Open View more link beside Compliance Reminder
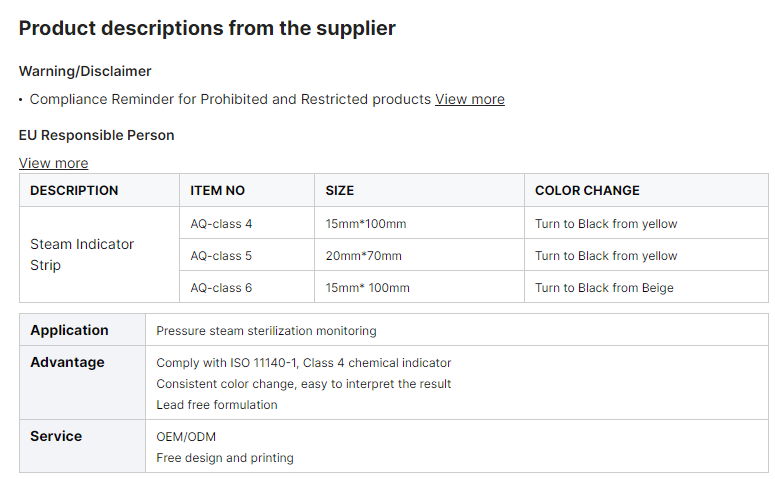This screenshot has width=775, height=479. (x=470, y=99)
